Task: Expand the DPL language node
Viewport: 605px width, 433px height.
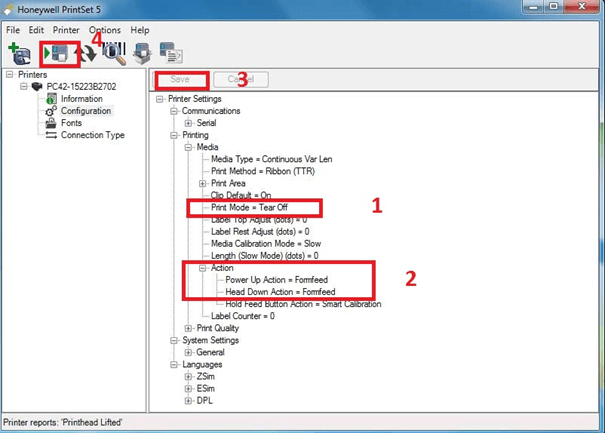Action: coord(188,401)
